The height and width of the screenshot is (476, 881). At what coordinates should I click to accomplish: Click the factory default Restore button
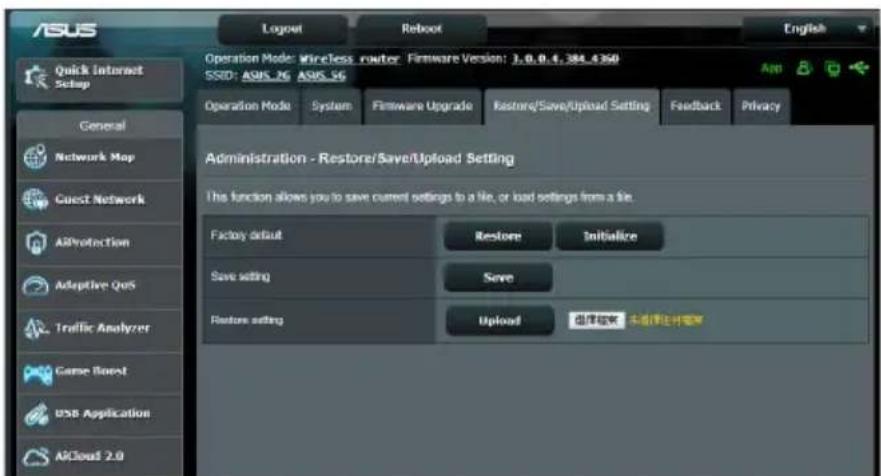coord(498,237)
